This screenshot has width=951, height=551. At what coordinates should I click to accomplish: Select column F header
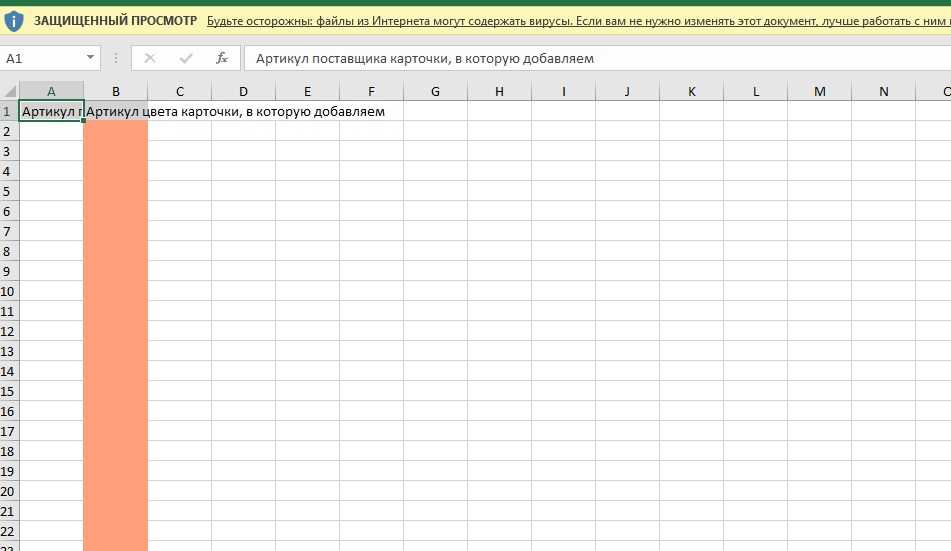[371, 92]
